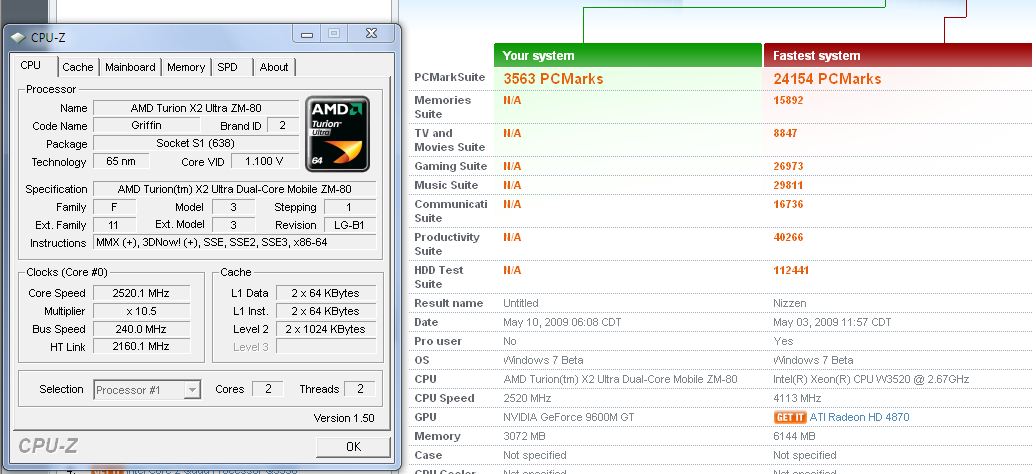Viewport: 1036px width, 474px height.
Task: Click the Productivity Suite score 40266
Action: coord(788,237)
